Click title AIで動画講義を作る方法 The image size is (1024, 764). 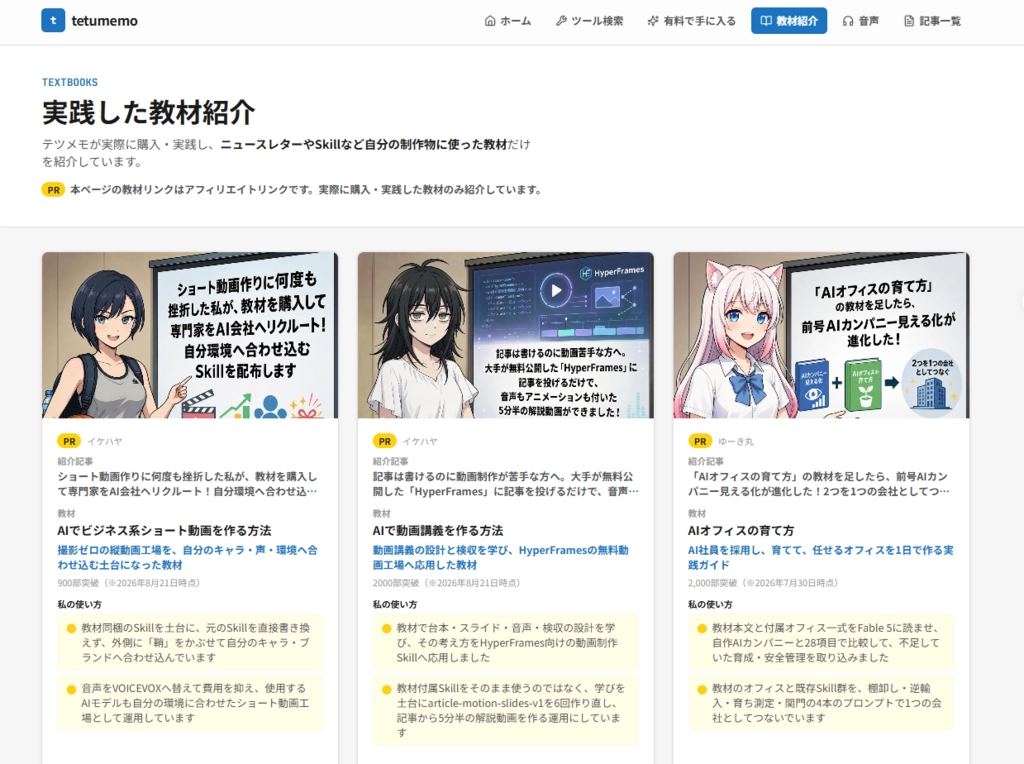438,530
